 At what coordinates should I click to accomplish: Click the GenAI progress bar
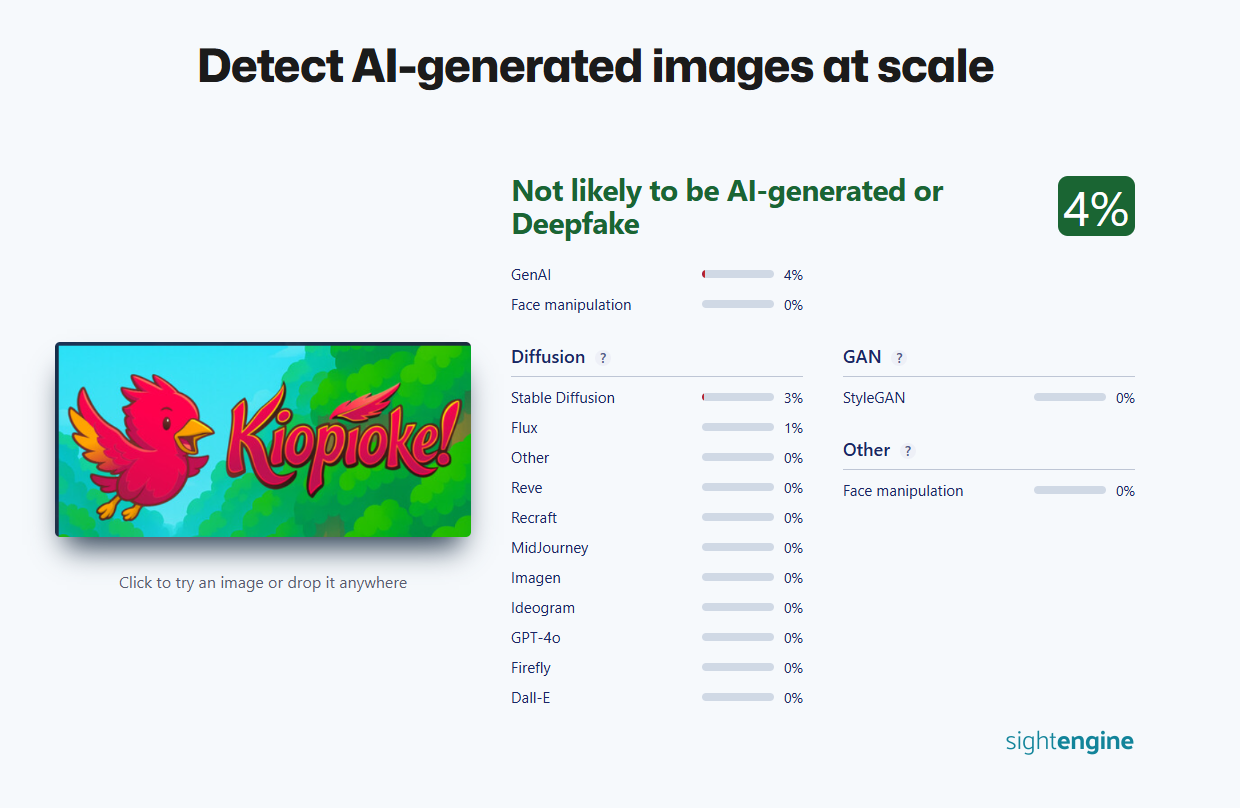pos(738,274)
